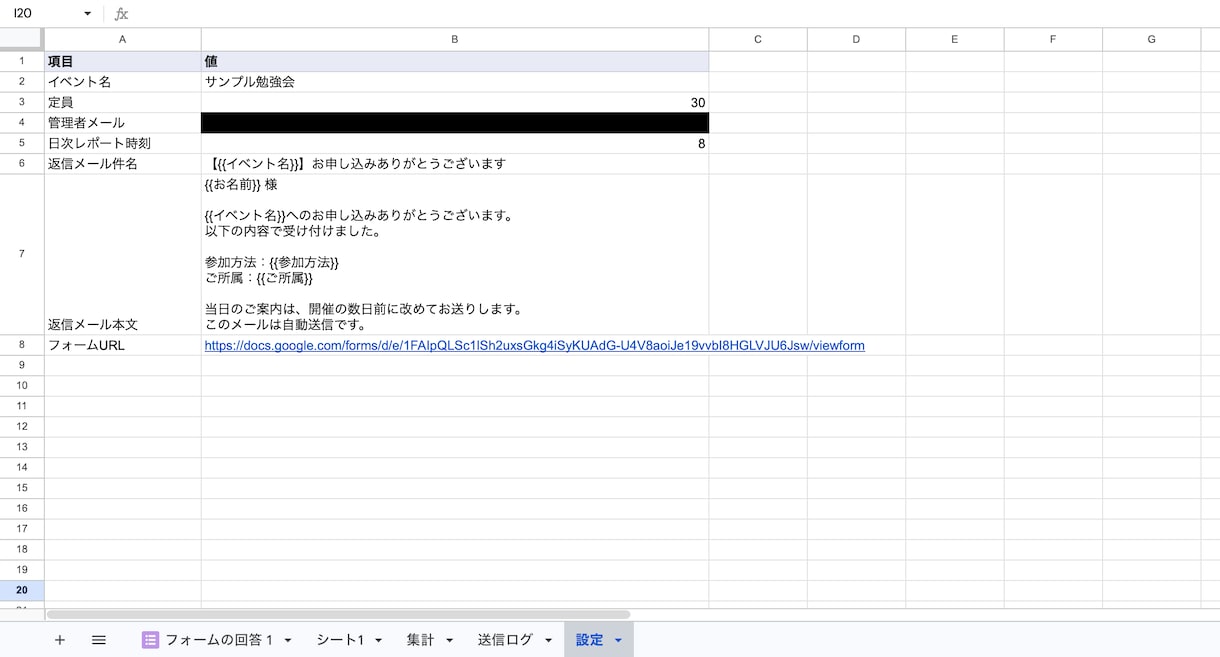The height and width of the screenshot is (657, 1220).
Task: Click cell フォームURL
Action: [x=123, y=345]
